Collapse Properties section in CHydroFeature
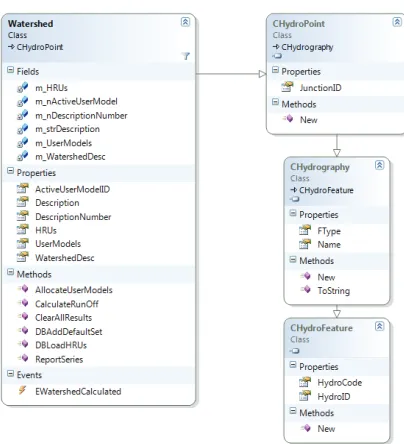Image resolution: width=404 pixels, height=444 pixels. click(x=293, y=365)
